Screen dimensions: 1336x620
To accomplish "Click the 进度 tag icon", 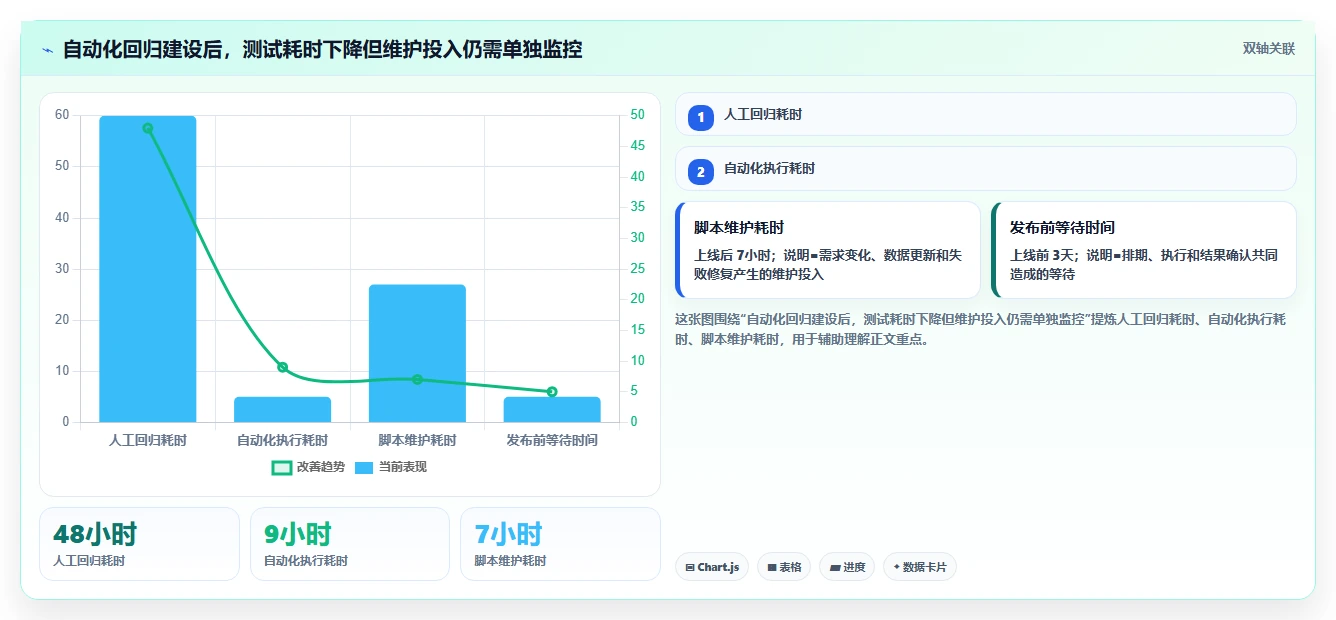I will coord(835,567).
